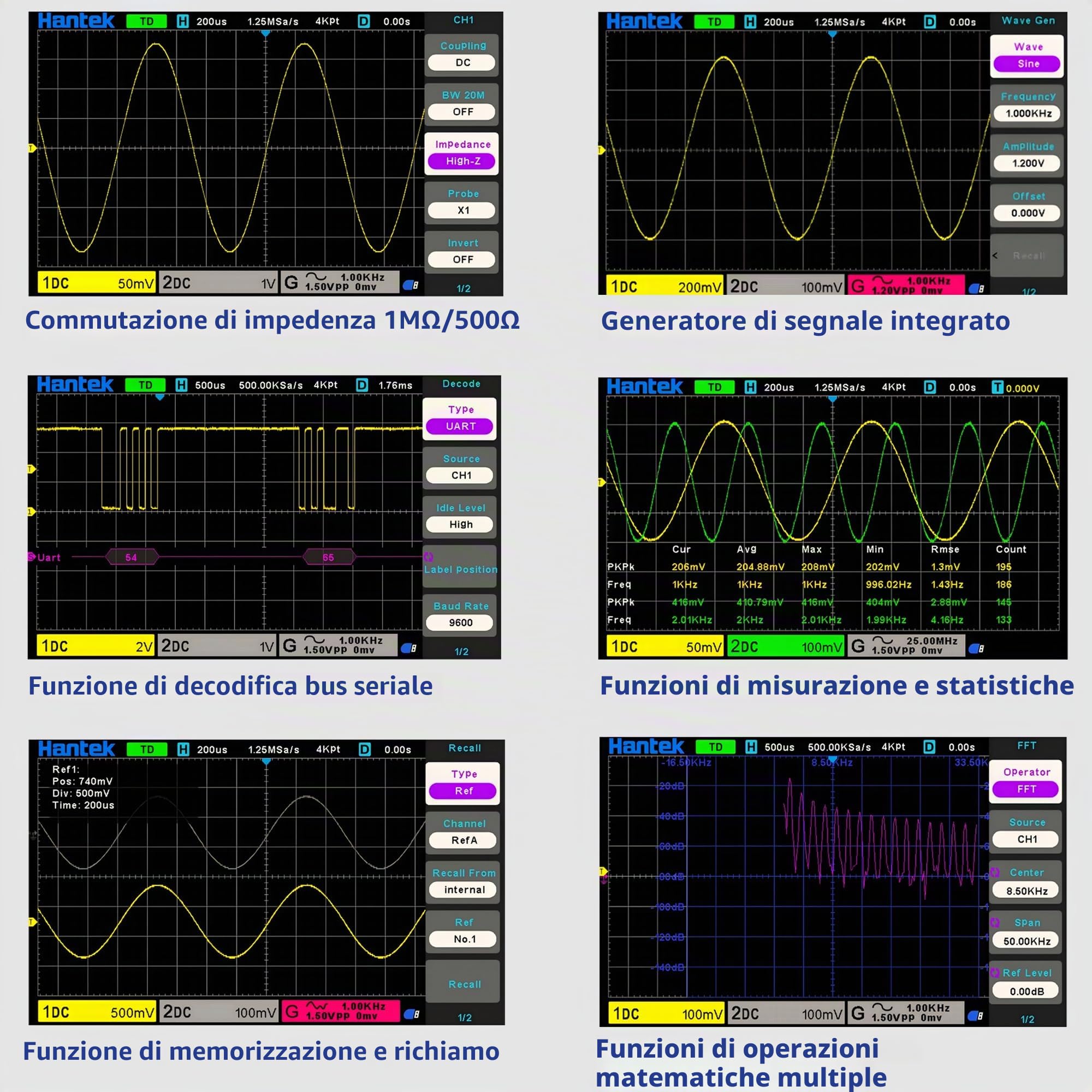Click the Decode menu title
Screen dimensions: 1092x1092
pyautogui.click(x=461, y=384)
